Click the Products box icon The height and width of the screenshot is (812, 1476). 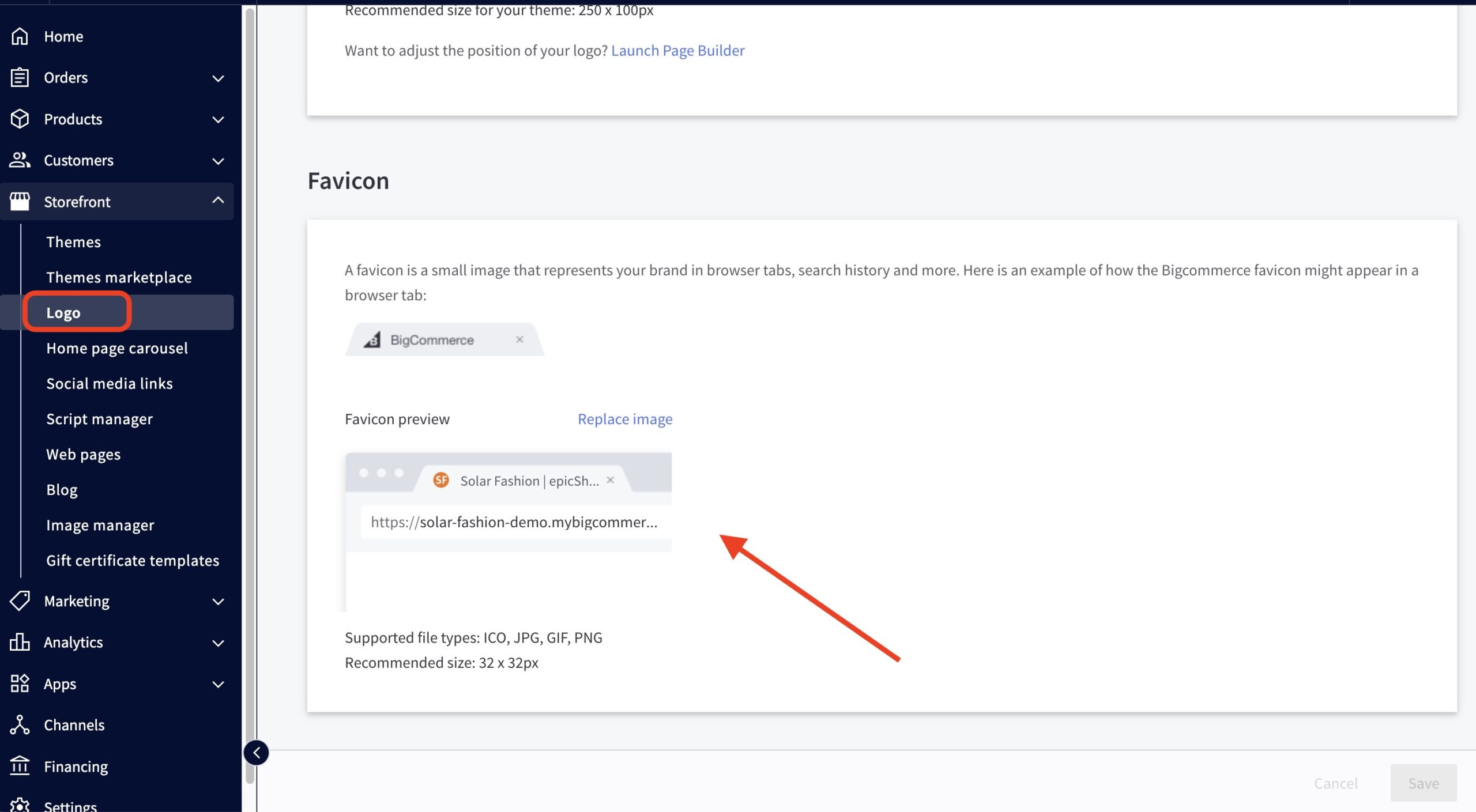[20, 119]
